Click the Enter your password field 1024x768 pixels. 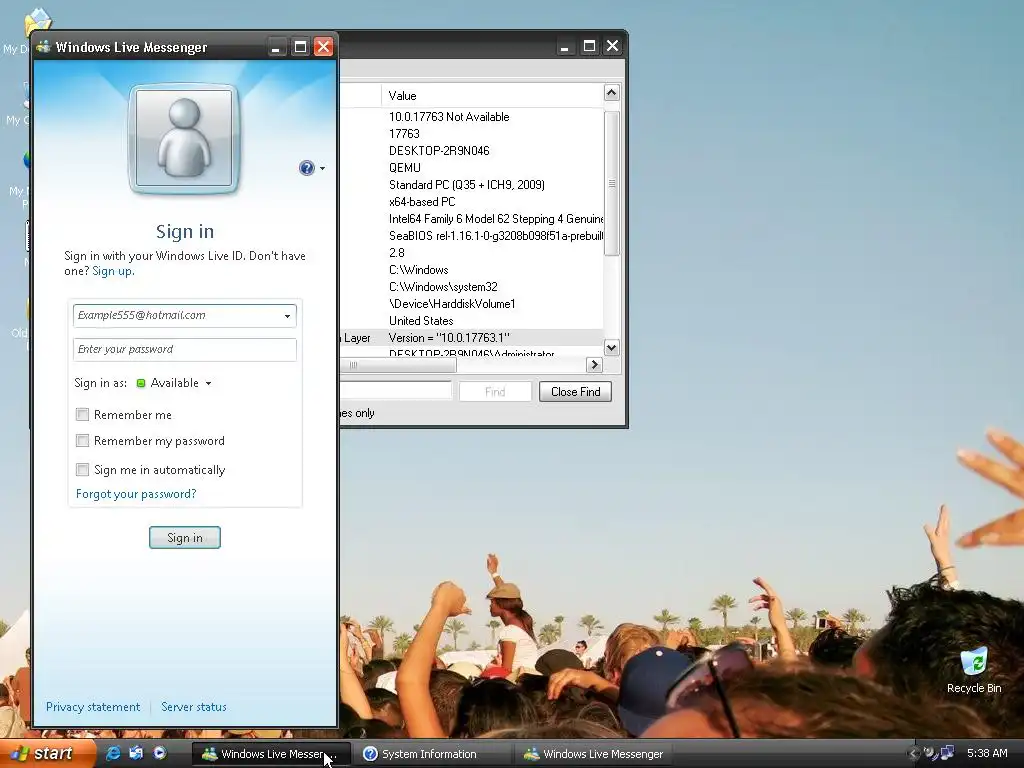(x=185, y=349)
